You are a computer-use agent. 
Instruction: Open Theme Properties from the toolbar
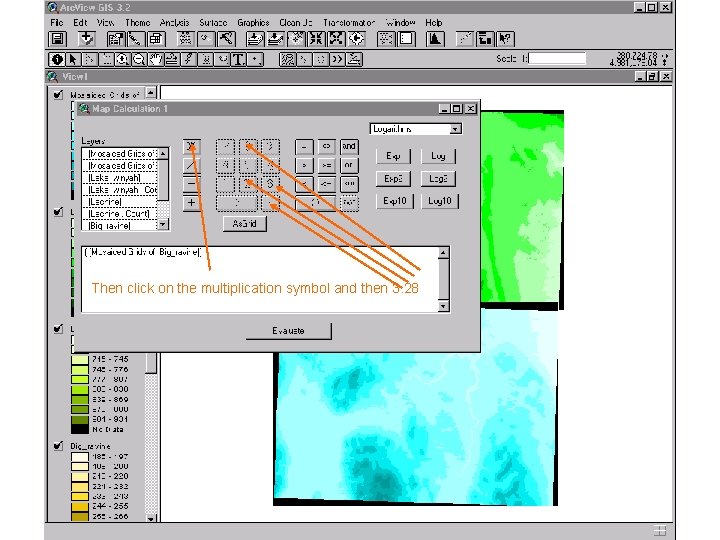pos(115,39)
